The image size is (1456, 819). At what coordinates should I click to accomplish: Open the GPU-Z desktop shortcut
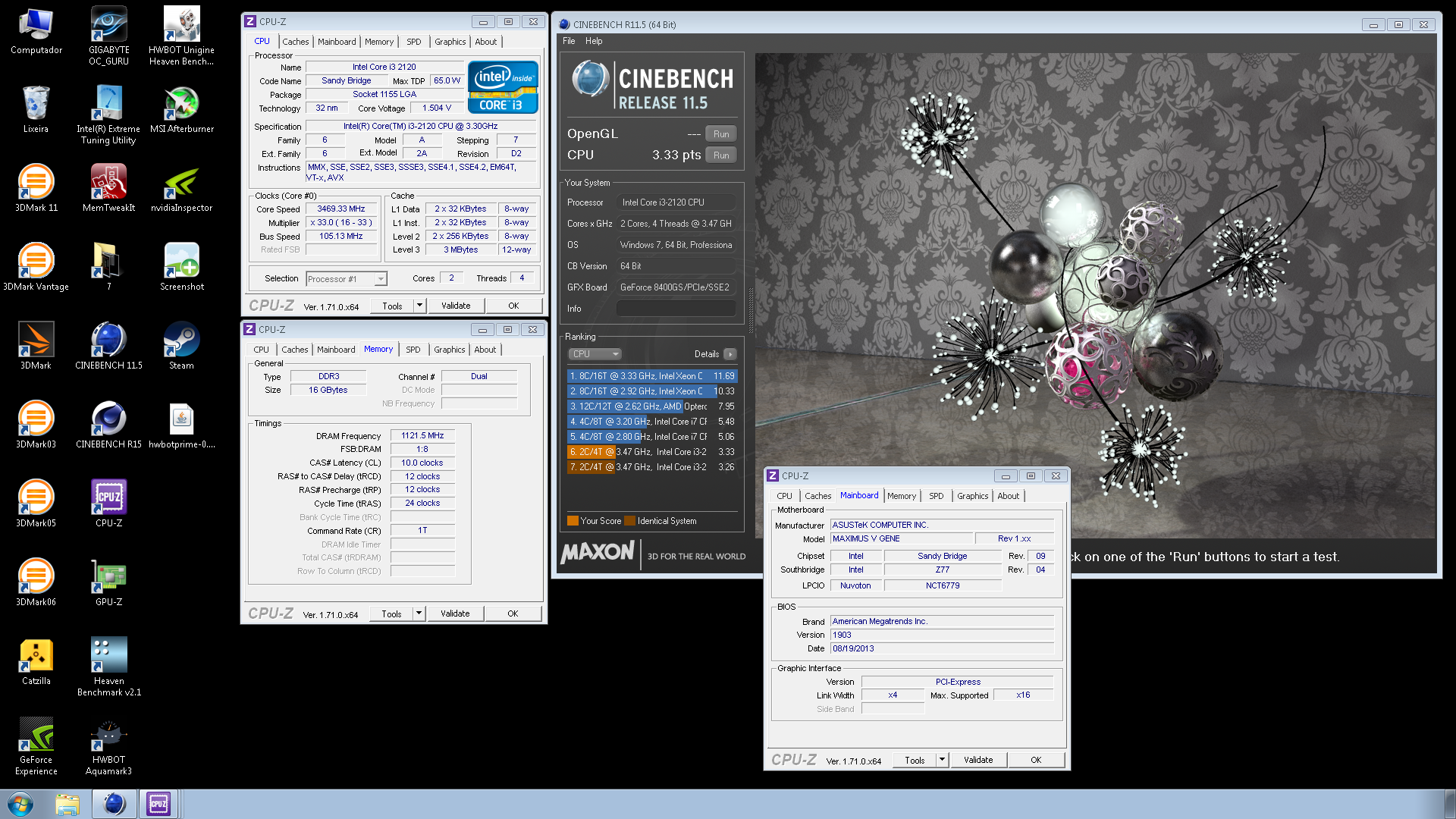coord(108,583)
